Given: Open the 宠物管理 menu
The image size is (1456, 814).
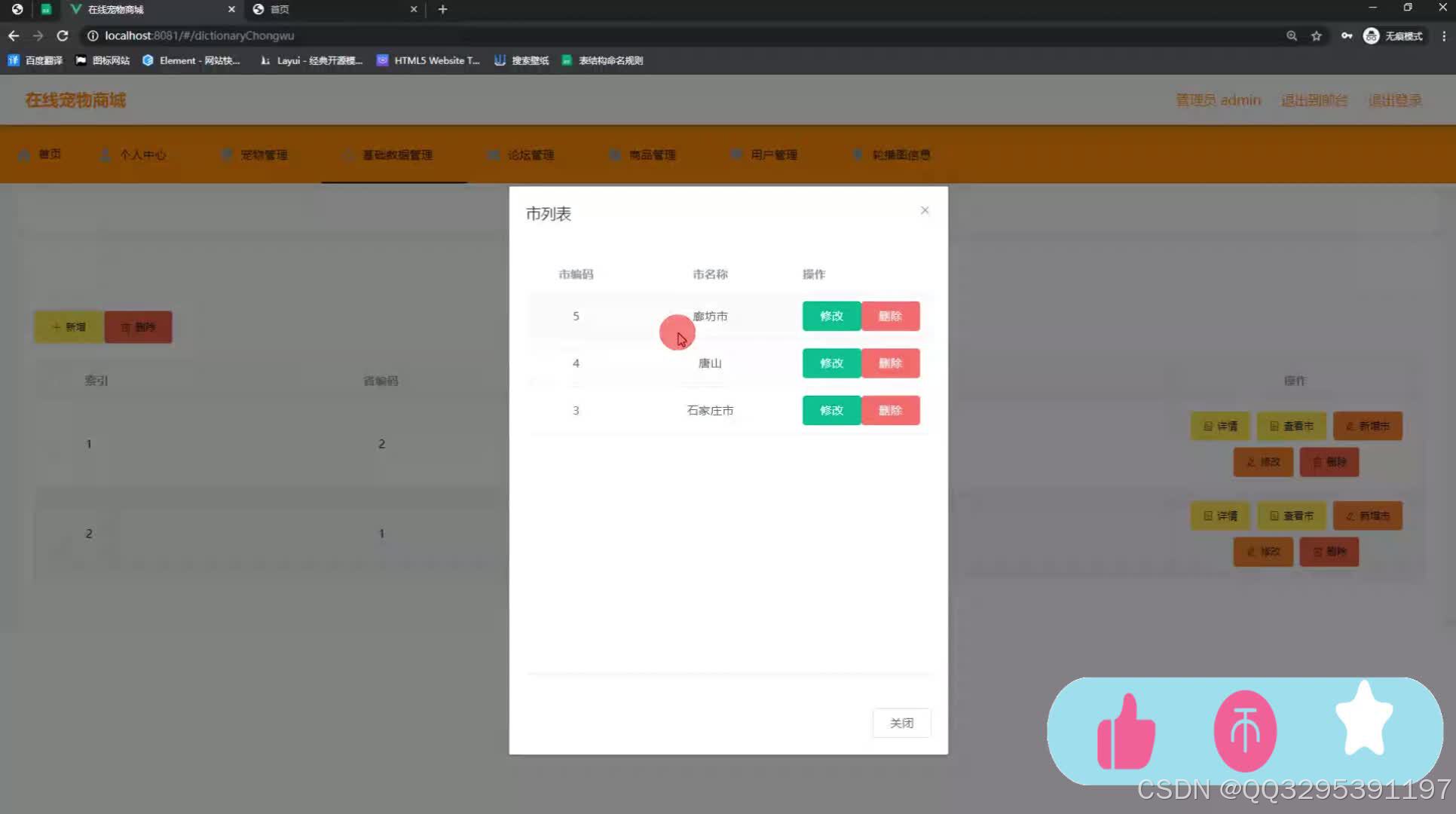Looking at the screenshot, I should 255,155.
